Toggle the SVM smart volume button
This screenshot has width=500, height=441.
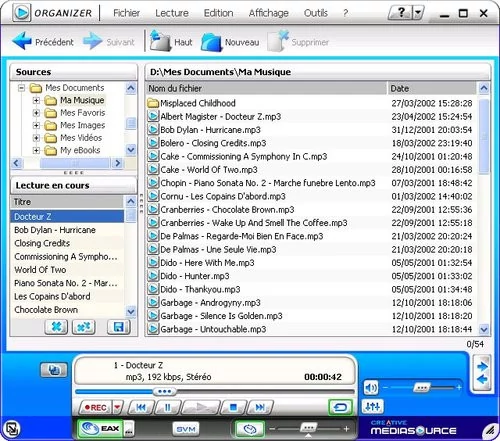coord(186,429)
